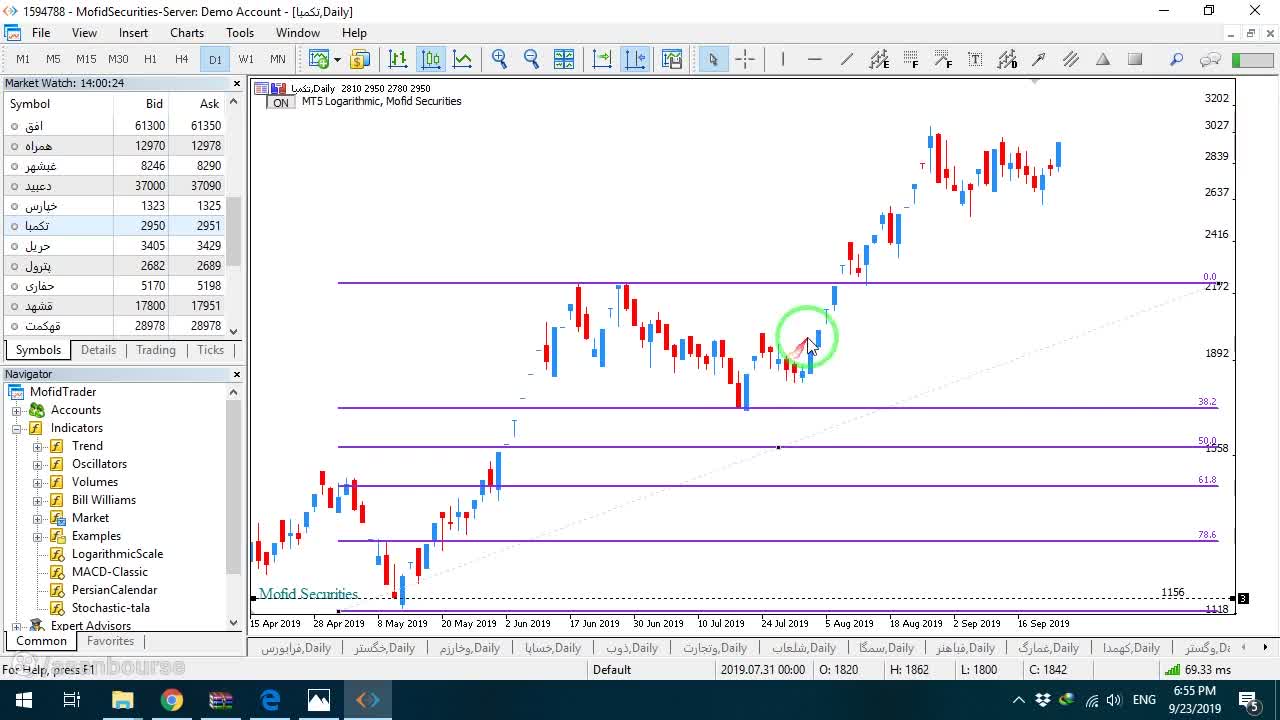Click the ON button on the chart
This screenshot has height=720, width=1280.
coord(281,103)
